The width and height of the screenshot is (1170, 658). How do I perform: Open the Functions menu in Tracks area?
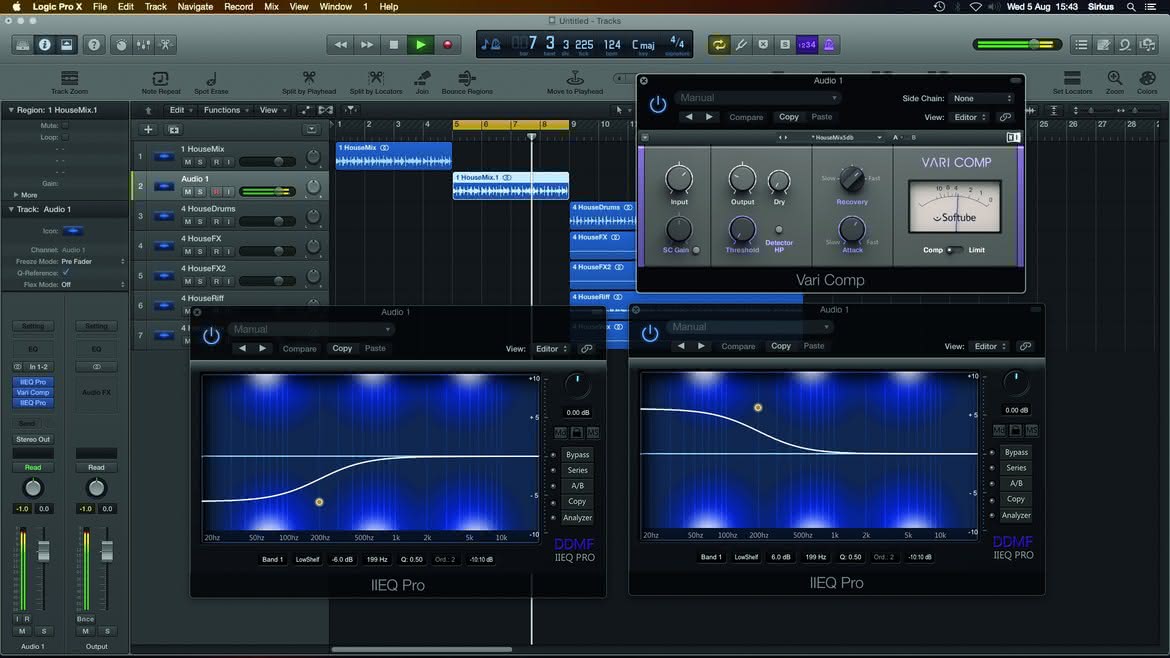(x=226, y=110)
